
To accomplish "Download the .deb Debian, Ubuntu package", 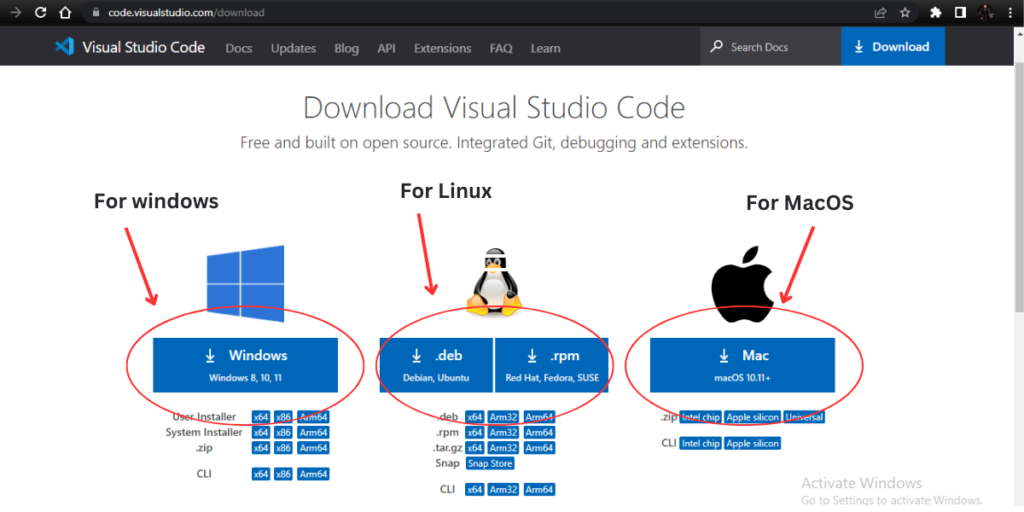I will [436, 365].
